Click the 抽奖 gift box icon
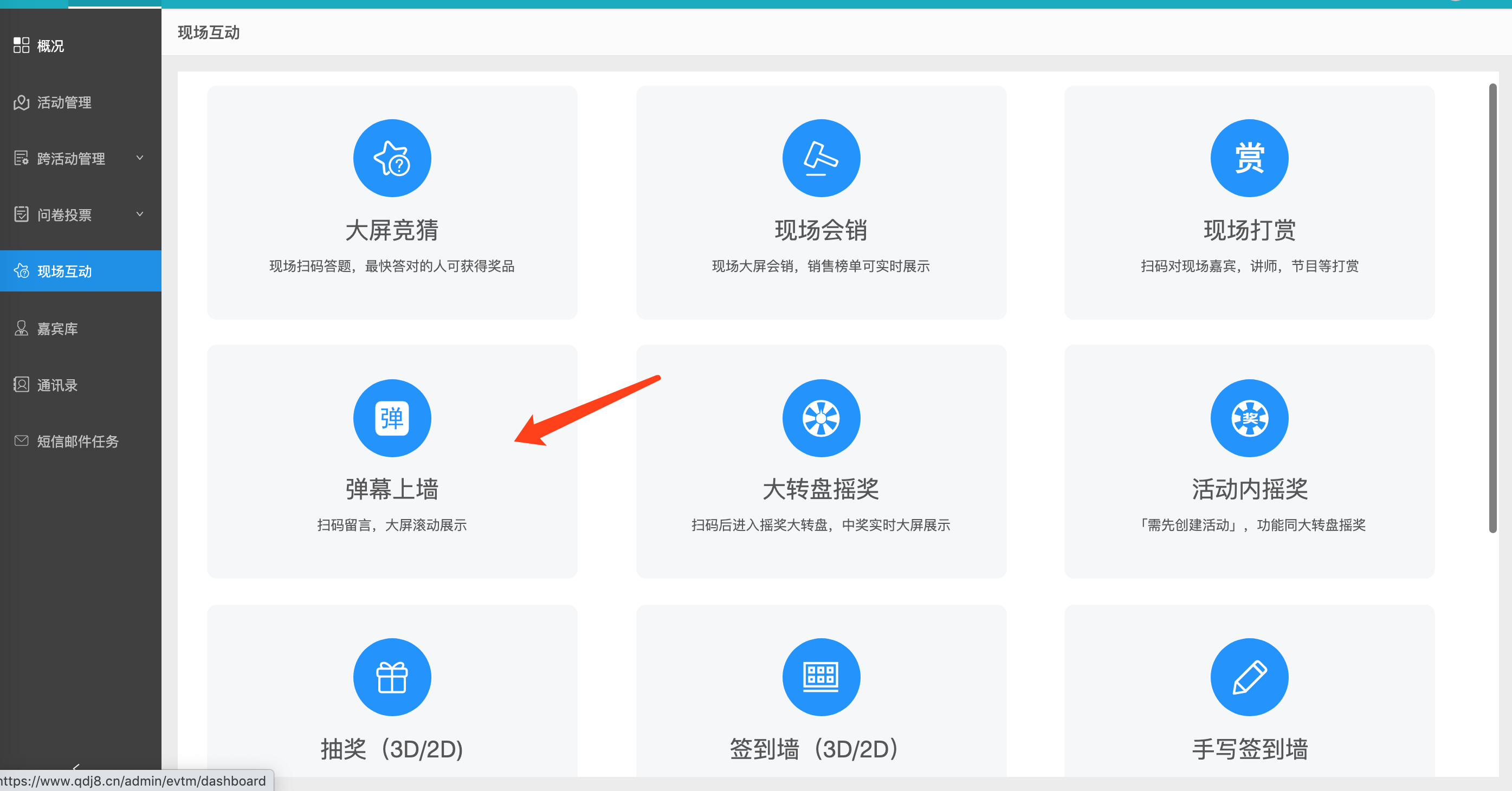Viewport: 1512px width, 791px height. coord(392,677)
